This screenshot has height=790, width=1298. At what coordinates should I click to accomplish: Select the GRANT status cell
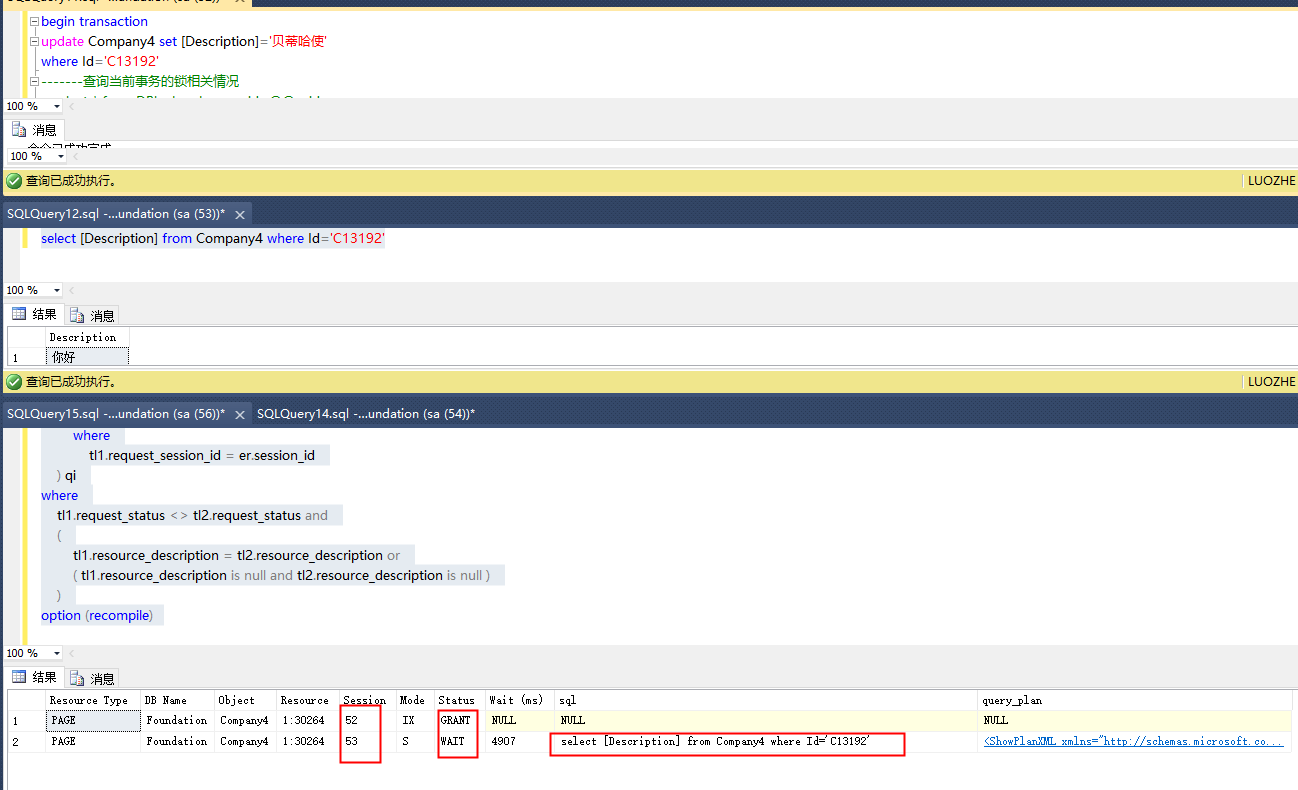459,720
